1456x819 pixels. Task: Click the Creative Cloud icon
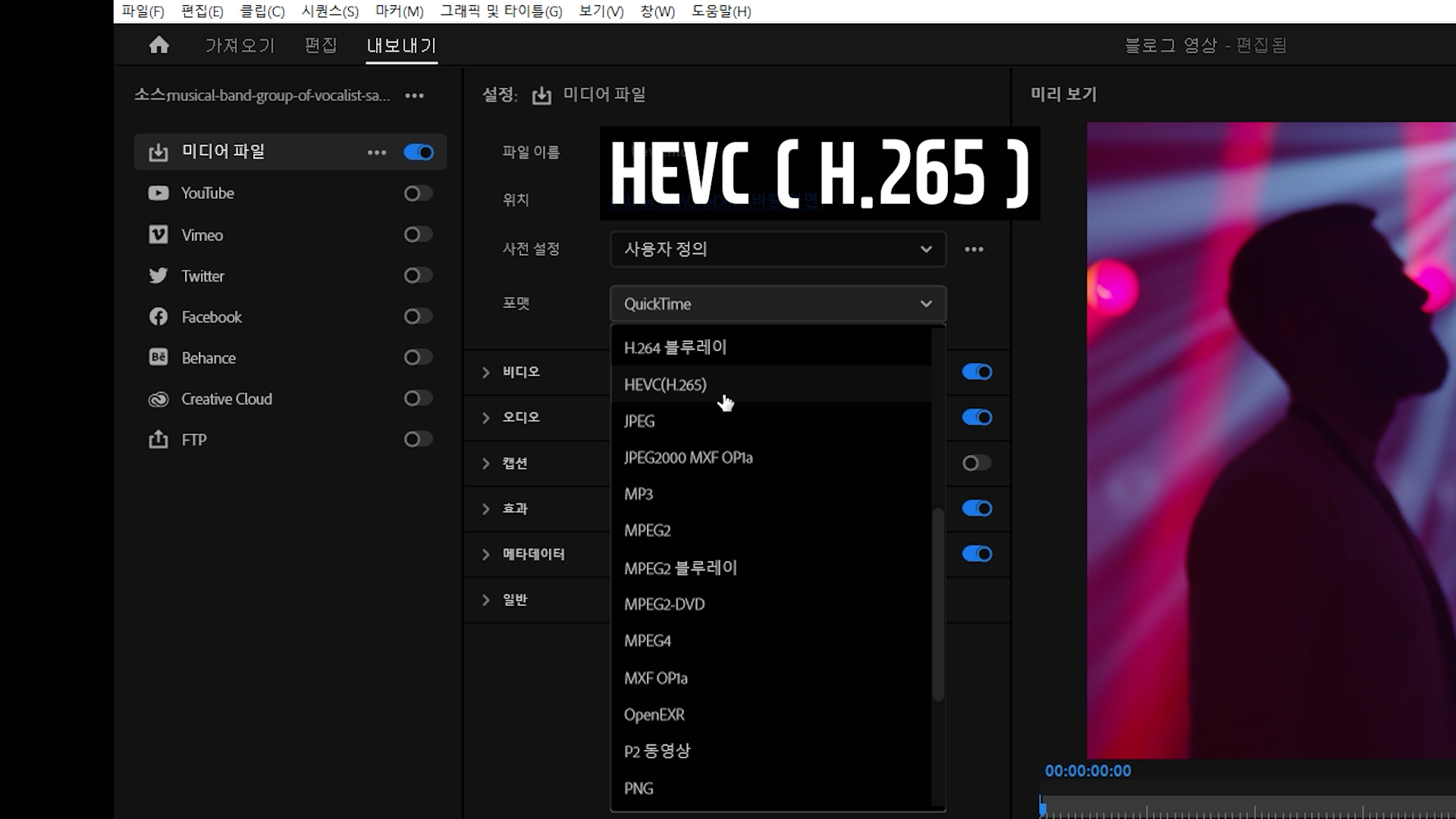point(158,399)
